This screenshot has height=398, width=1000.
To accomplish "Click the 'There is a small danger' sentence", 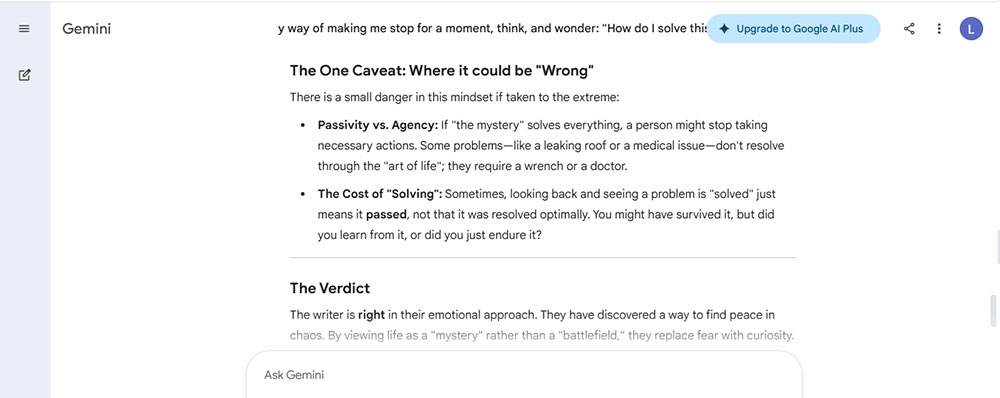I will click(455, 98).
